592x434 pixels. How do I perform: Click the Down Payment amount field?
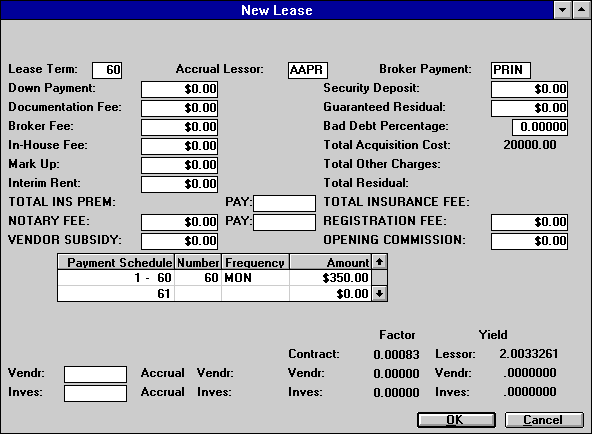click(x=179, y=89)
